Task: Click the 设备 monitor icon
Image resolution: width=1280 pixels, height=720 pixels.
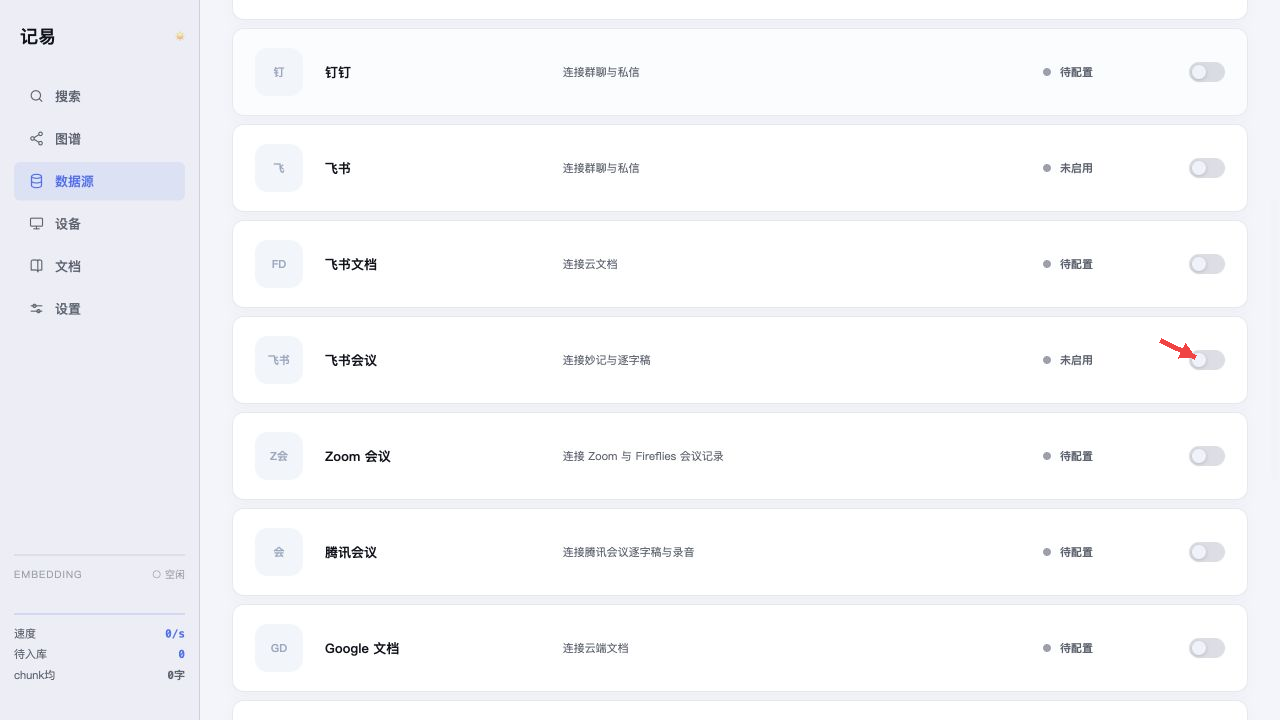Action: click(x=36, y=224)
